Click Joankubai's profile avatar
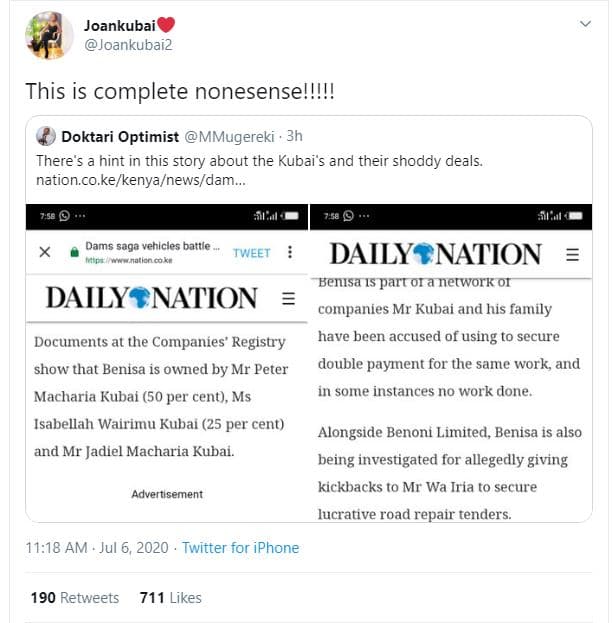 [x=48, y=35]
